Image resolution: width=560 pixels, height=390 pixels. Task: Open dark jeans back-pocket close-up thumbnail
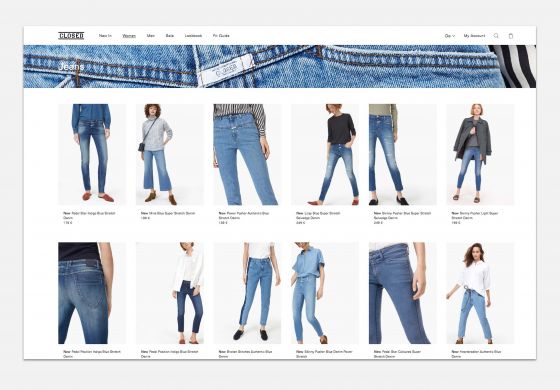click(92, 293)
